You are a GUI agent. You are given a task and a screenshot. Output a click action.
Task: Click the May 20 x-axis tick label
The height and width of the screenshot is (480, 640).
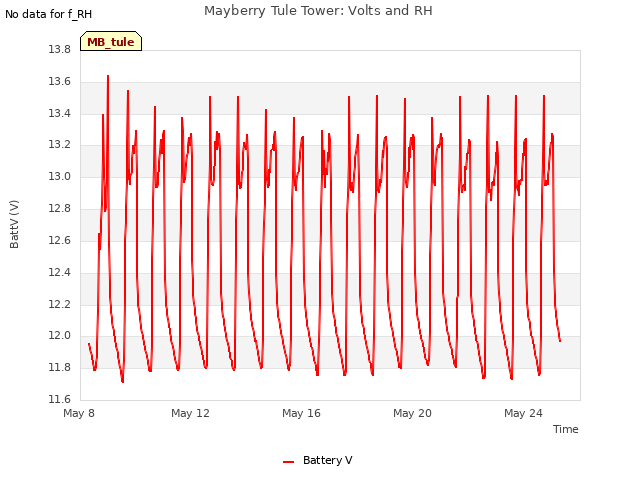tap(412, 413)
